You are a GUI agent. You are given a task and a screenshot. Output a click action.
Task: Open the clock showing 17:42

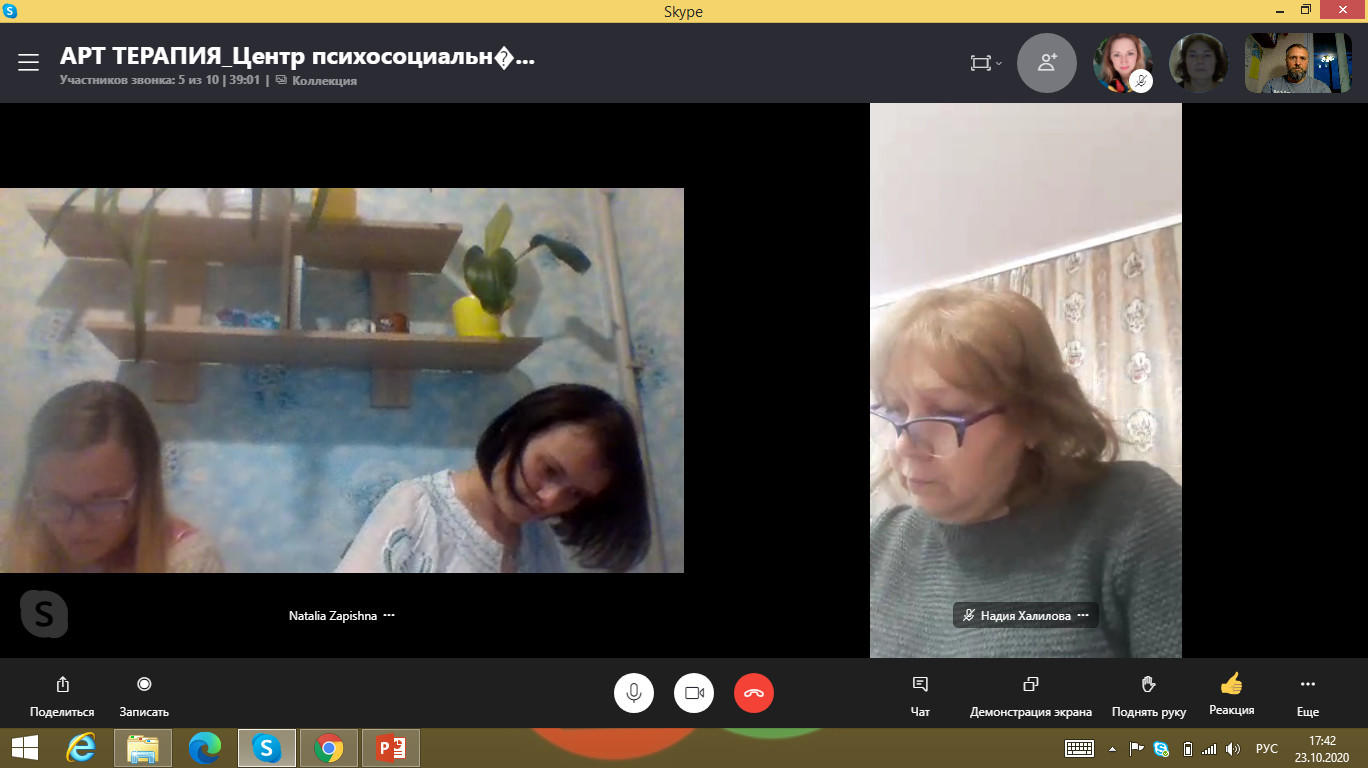(1322, 748)
